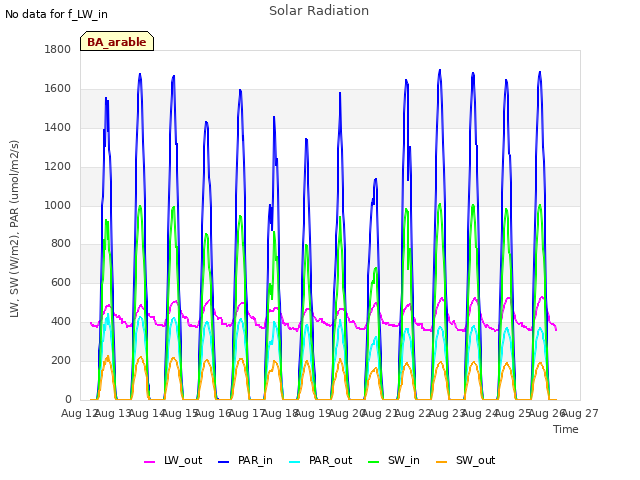Image resolution: width=640 pixels, height=480 pixels.
Task: Click the 1600 y-axis tick label
Action: click(x=58, y=89)
